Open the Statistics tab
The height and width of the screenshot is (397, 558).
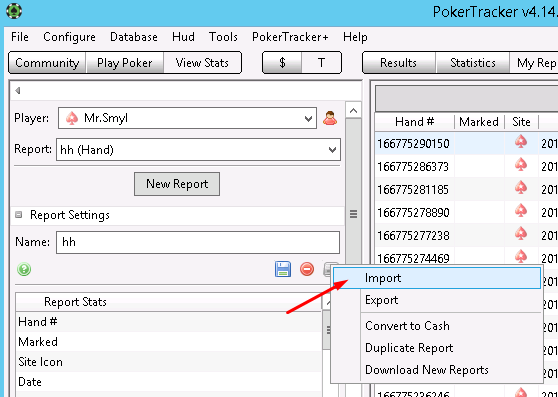pyautogui.click(x=473, y=63)
